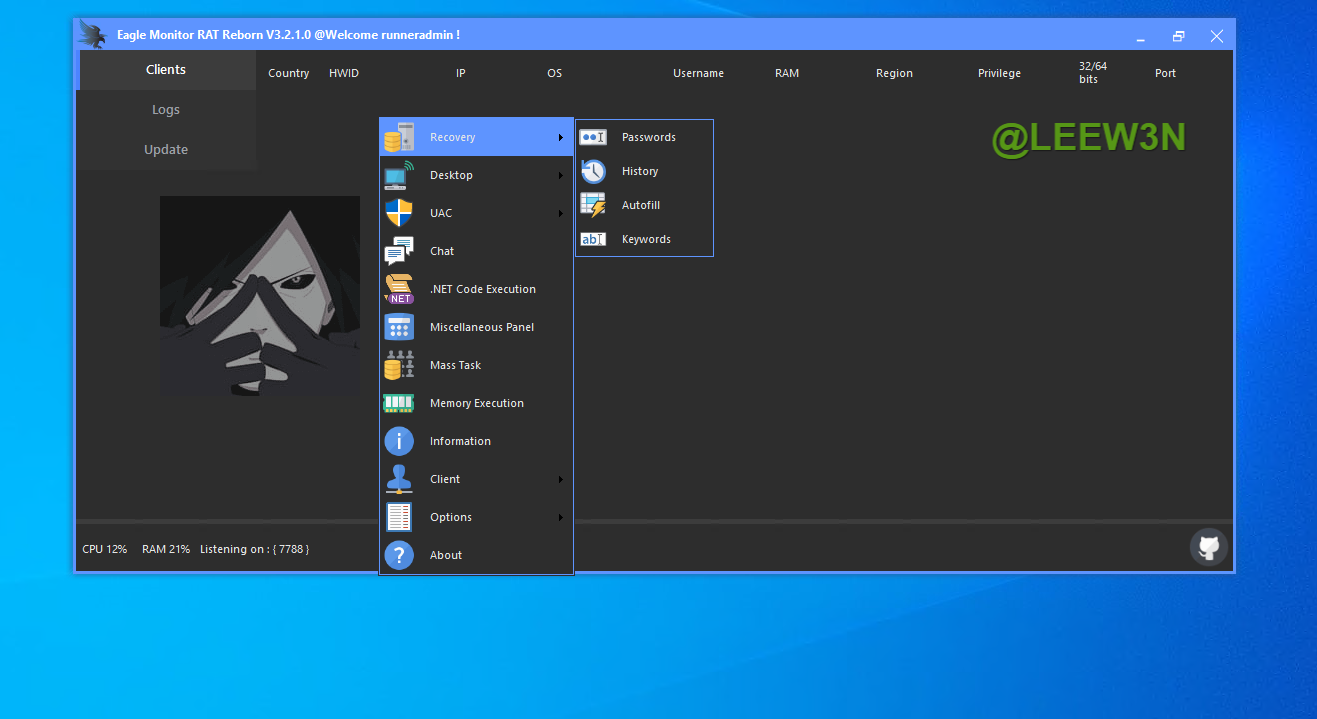Click the GitHub icon in the status bar

click(x=1208, y=547)
